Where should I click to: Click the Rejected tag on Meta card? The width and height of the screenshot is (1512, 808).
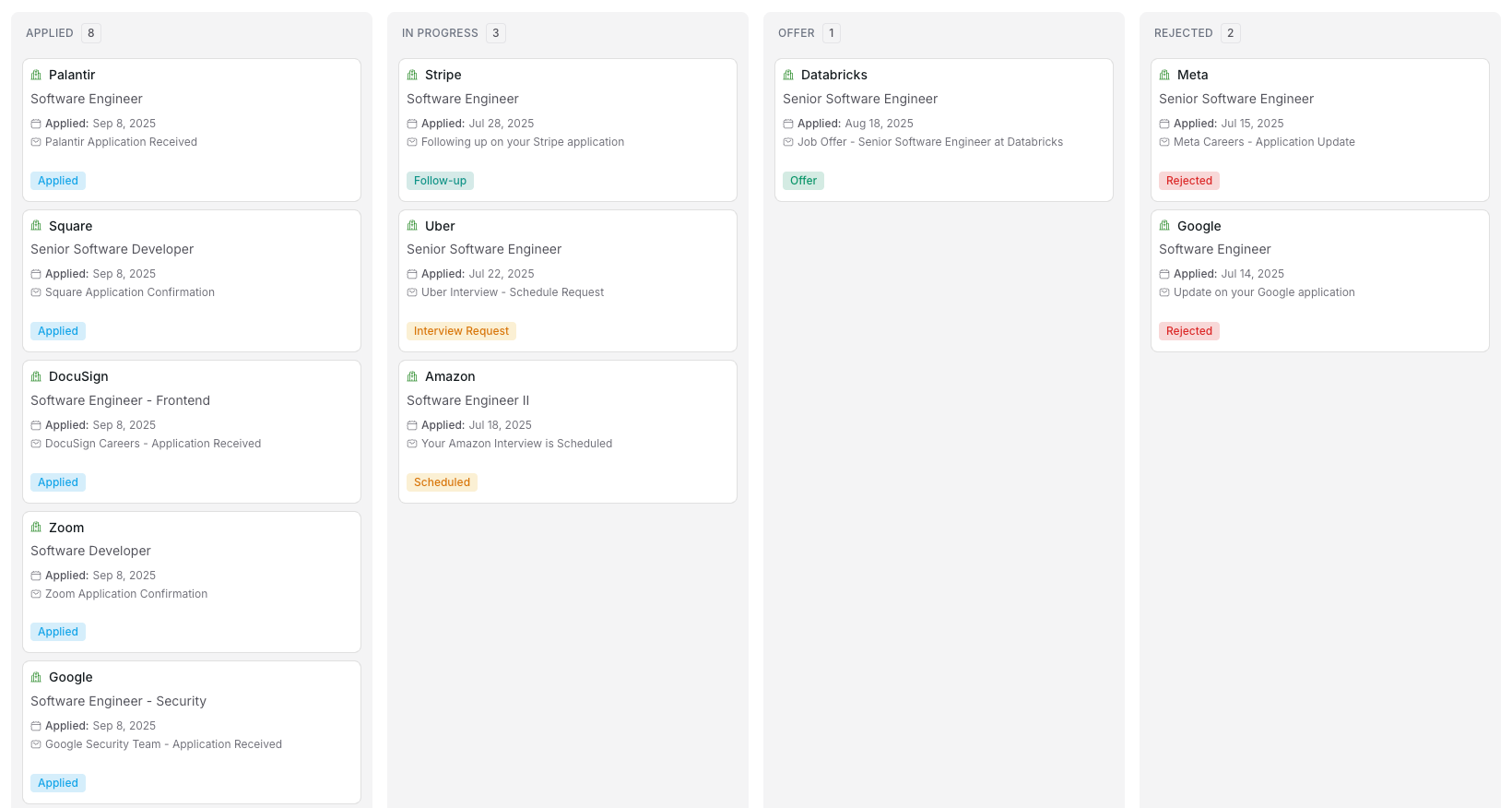pos(1188,181)
